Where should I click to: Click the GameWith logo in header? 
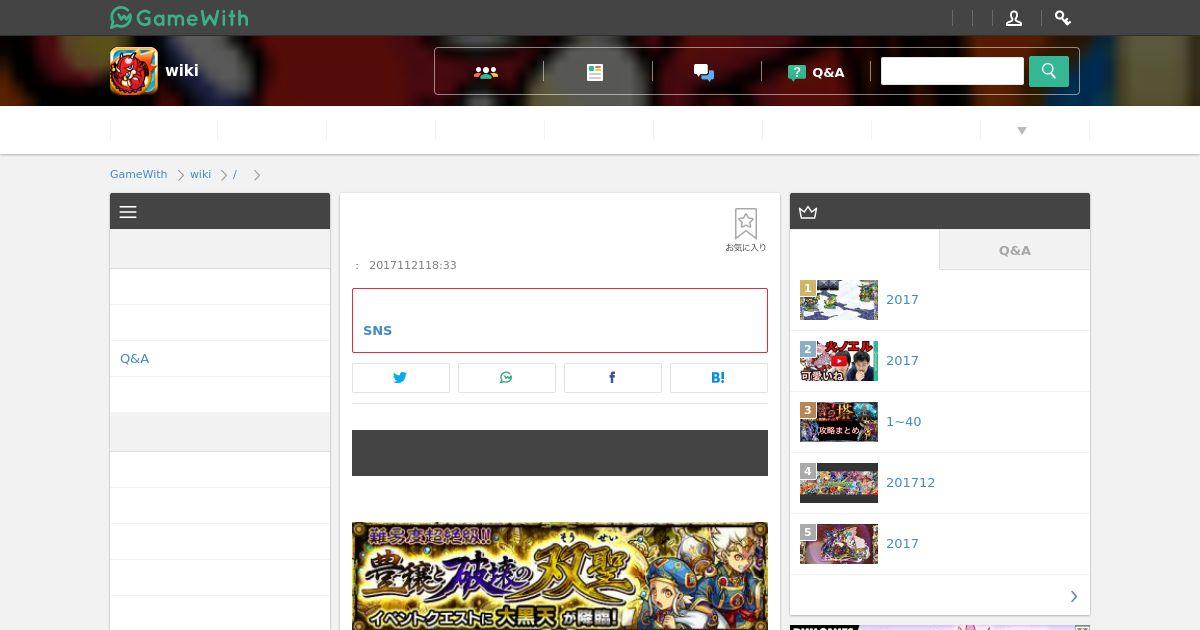179,17
